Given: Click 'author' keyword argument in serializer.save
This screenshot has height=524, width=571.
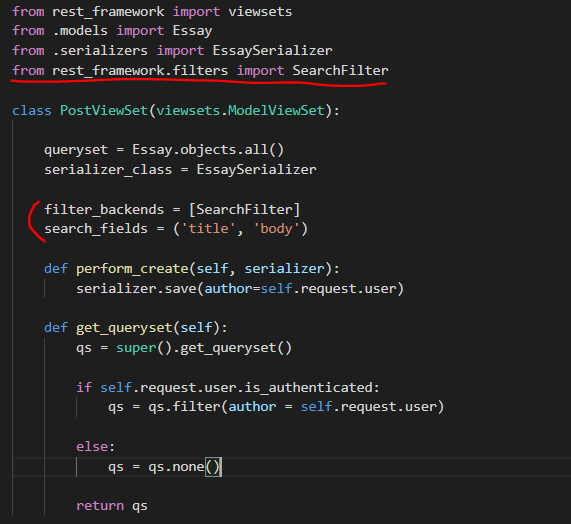Looking at the screenshot, I should (x=228, y=289).
